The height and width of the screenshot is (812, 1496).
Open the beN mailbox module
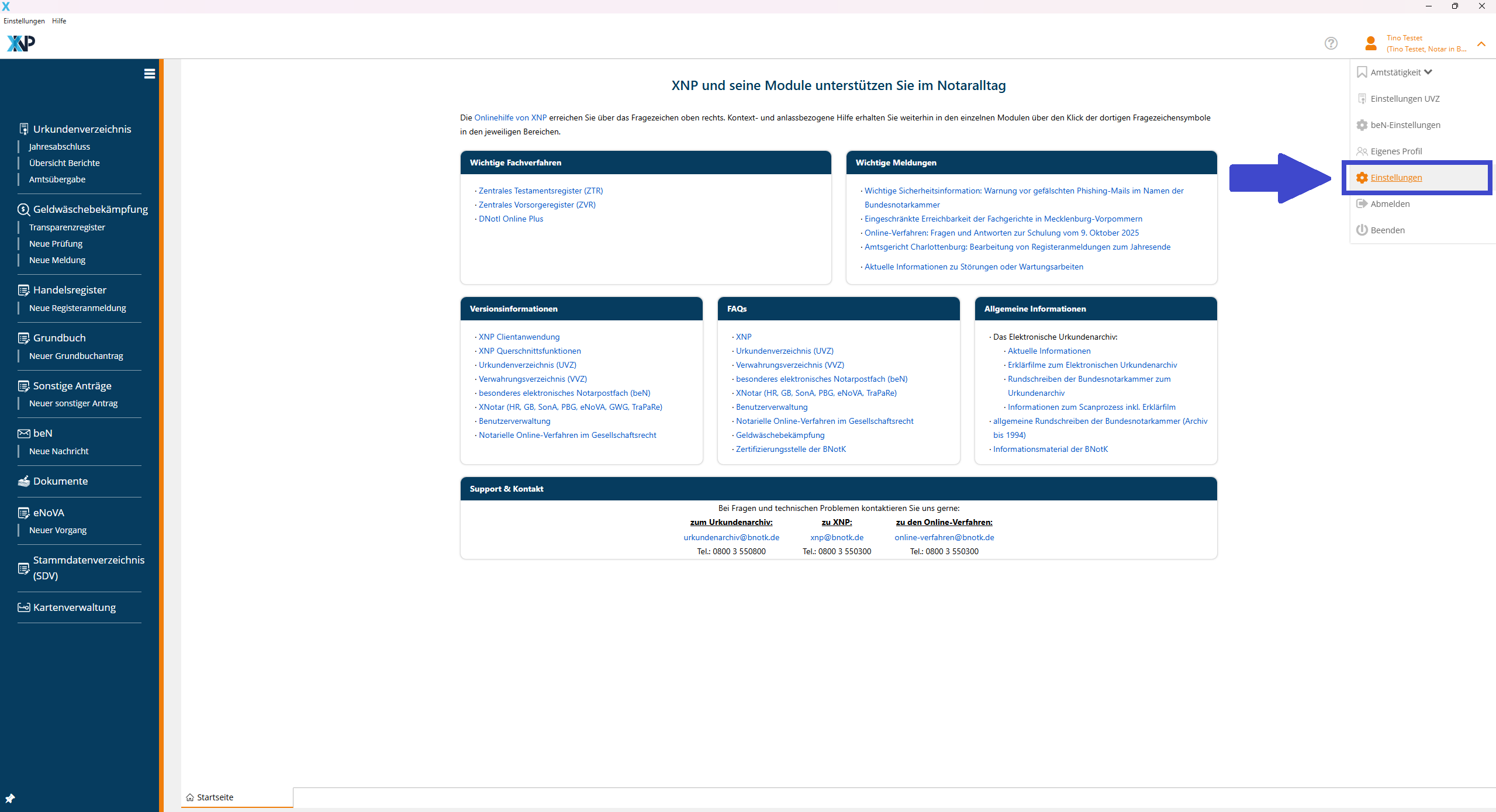click(43, 433)
